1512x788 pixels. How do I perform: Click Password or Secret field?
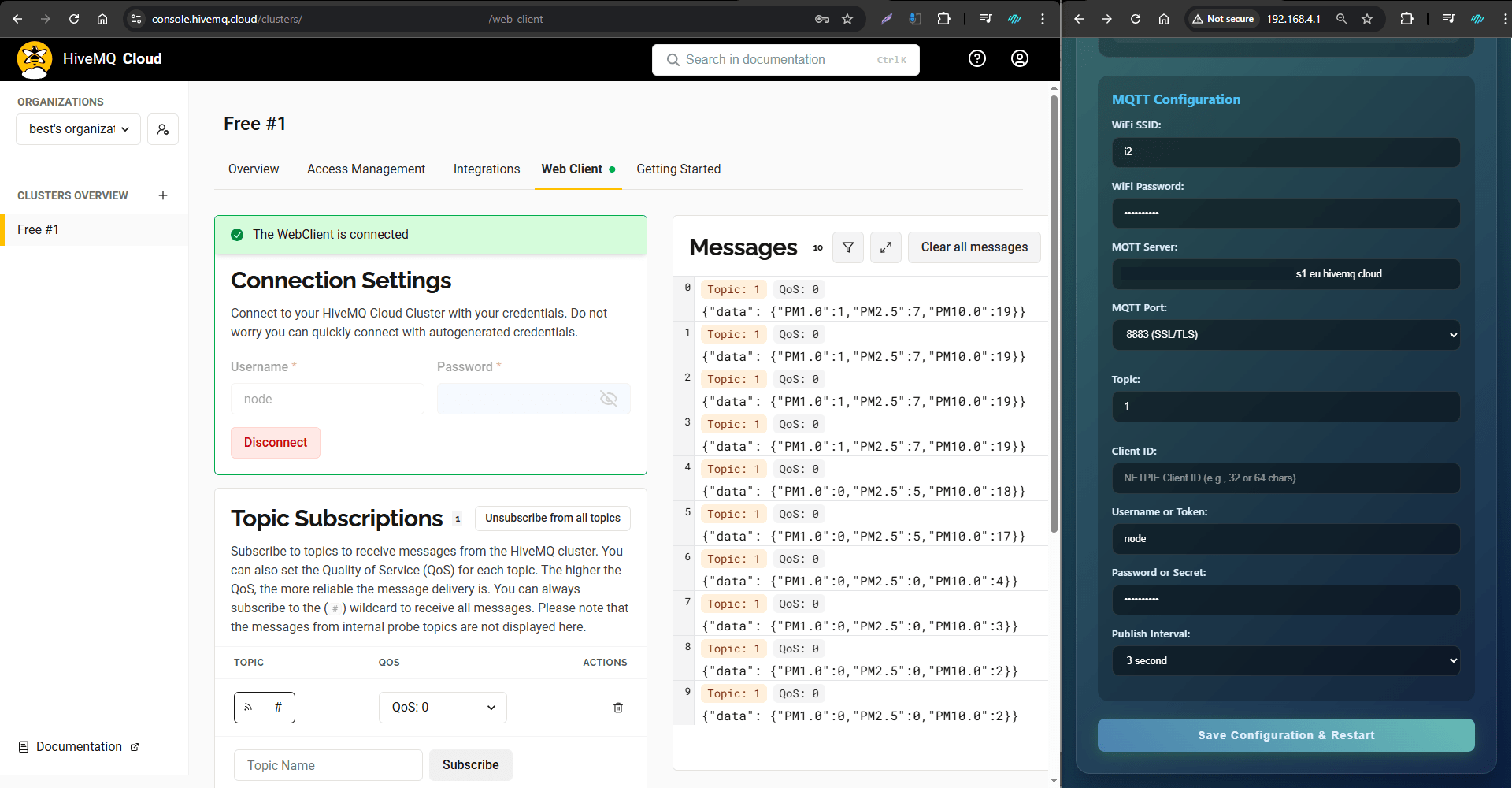[1286, 600]
